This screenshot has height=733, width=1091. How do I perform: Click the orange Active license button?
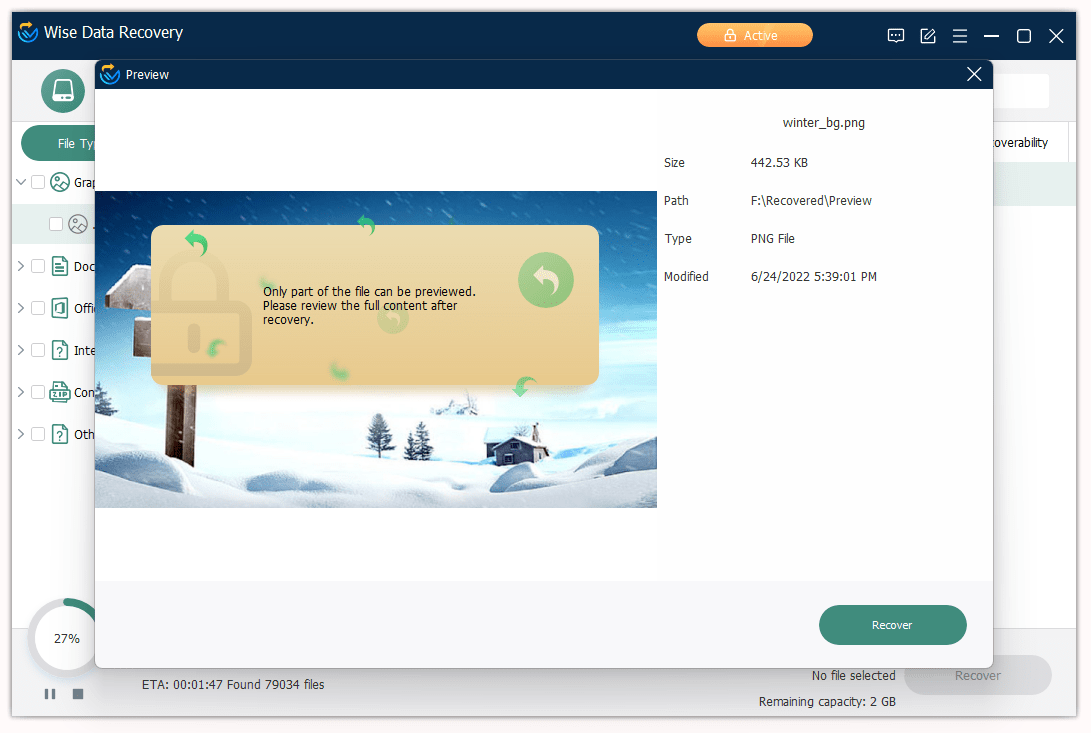(754, 36)
